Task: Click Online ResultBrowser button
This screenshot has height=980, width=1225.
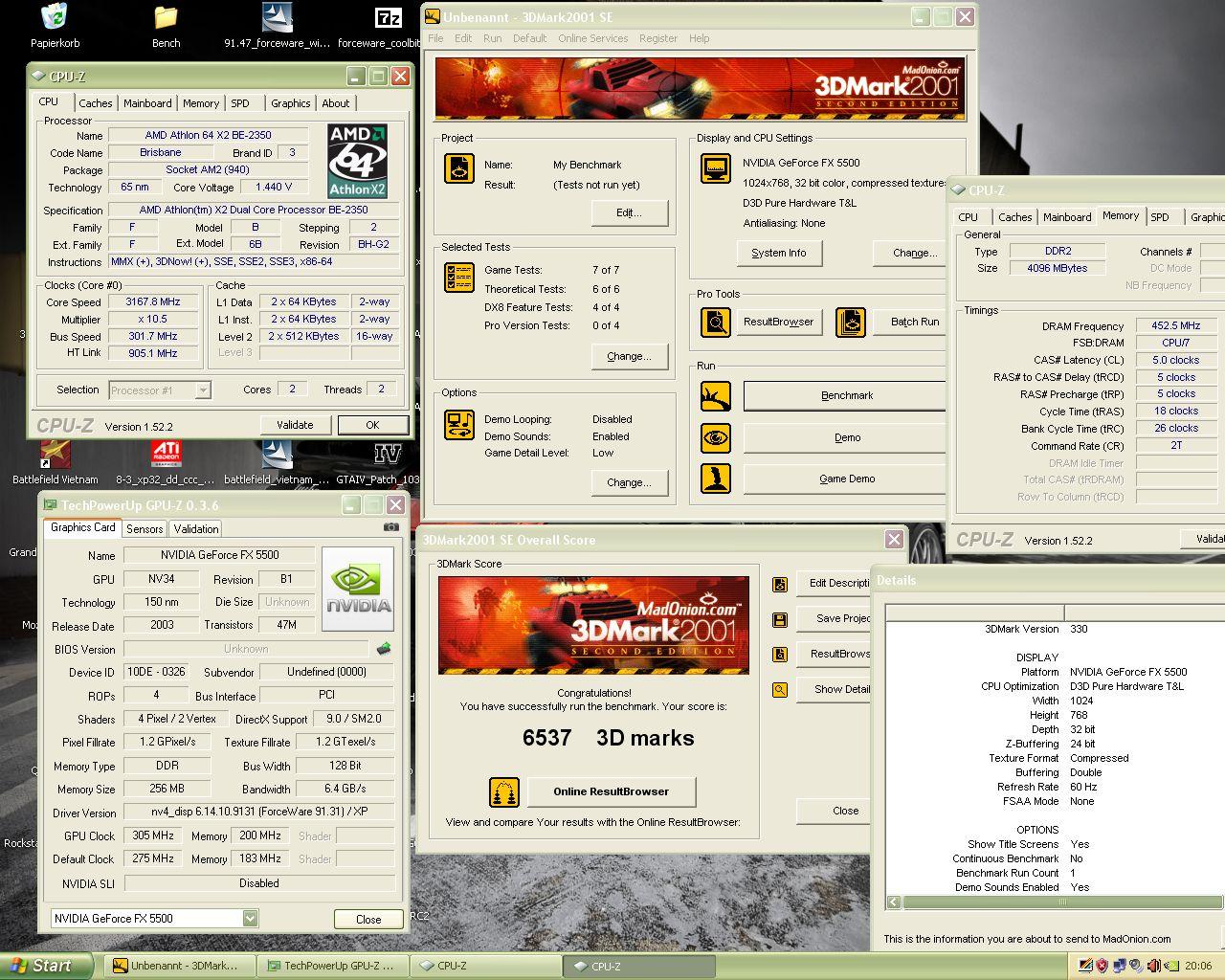Action: 611,791
